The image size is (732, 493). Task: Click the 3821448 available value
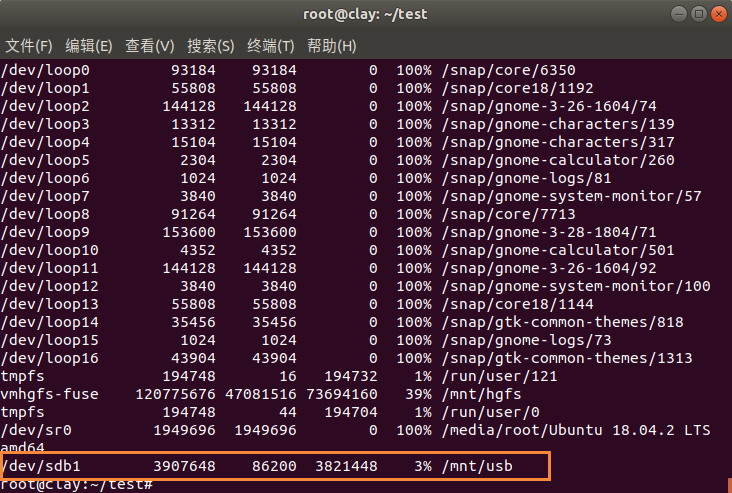pos(346,466)
